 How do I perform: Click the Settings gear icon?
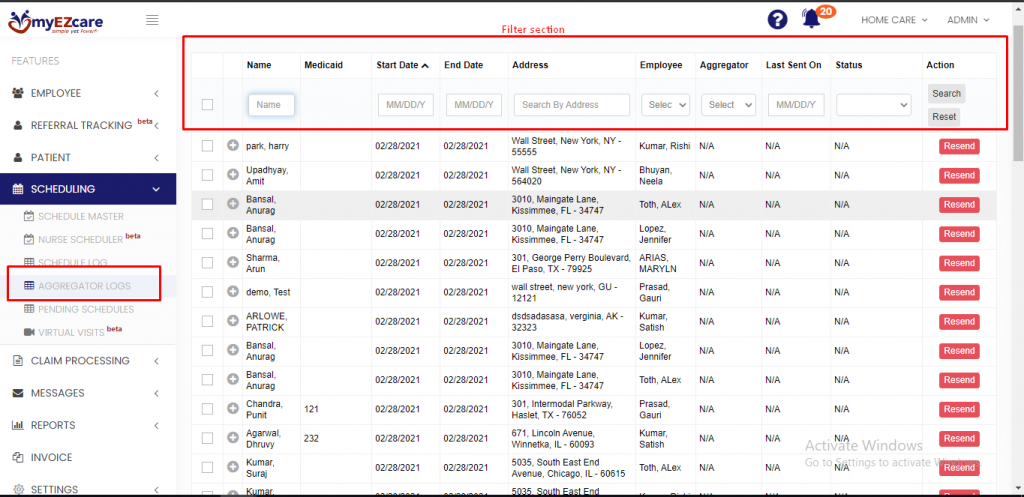[x=18, y=489]
